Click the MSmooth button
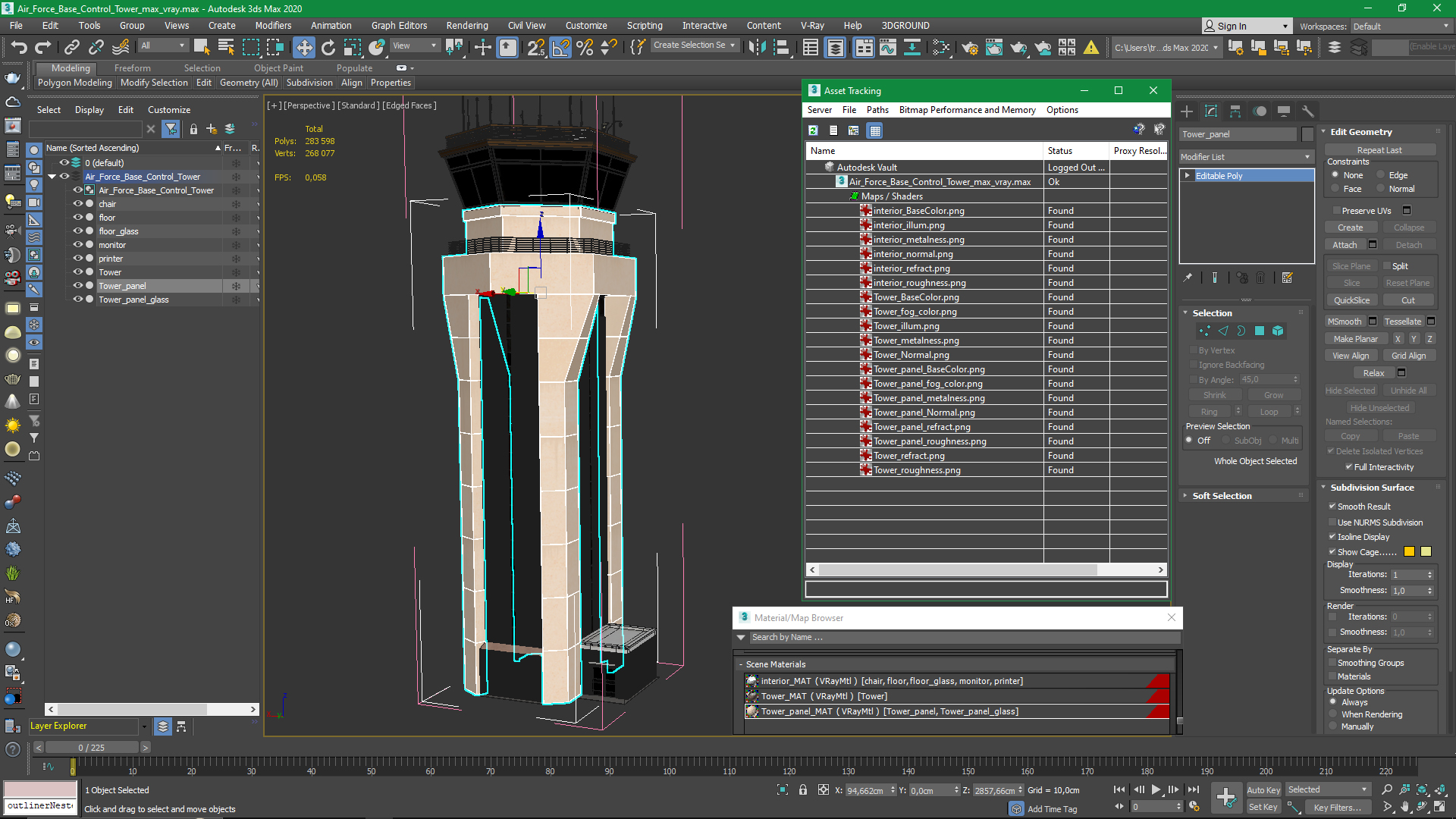This screenshot has height=819, width=1456. [1345, 322]
